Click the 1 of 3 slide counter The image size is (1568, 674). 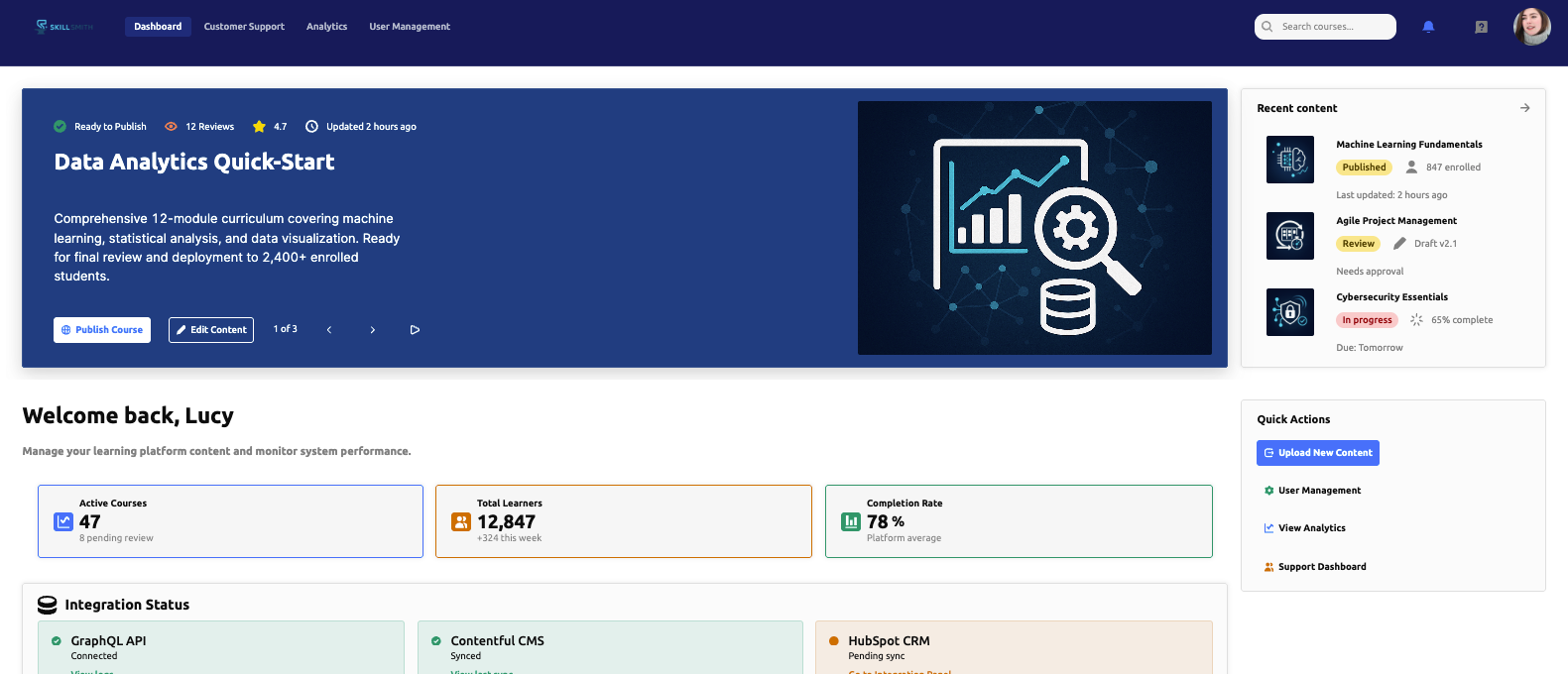point(286,329)
